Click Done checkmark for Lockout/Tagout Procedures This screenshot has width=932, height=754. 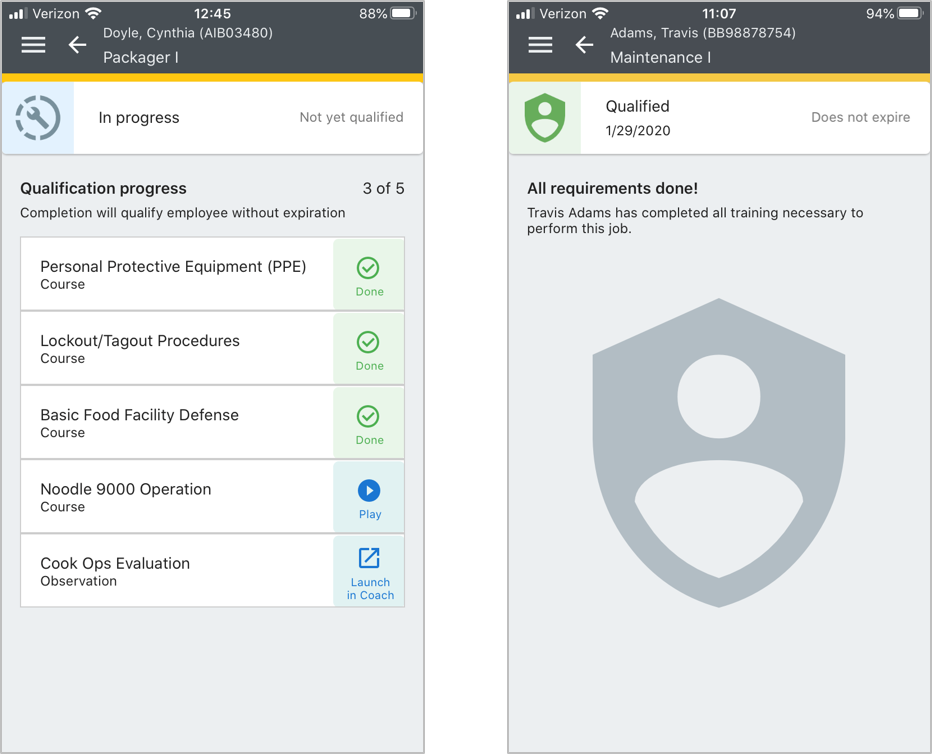click(x=369, y=349)
